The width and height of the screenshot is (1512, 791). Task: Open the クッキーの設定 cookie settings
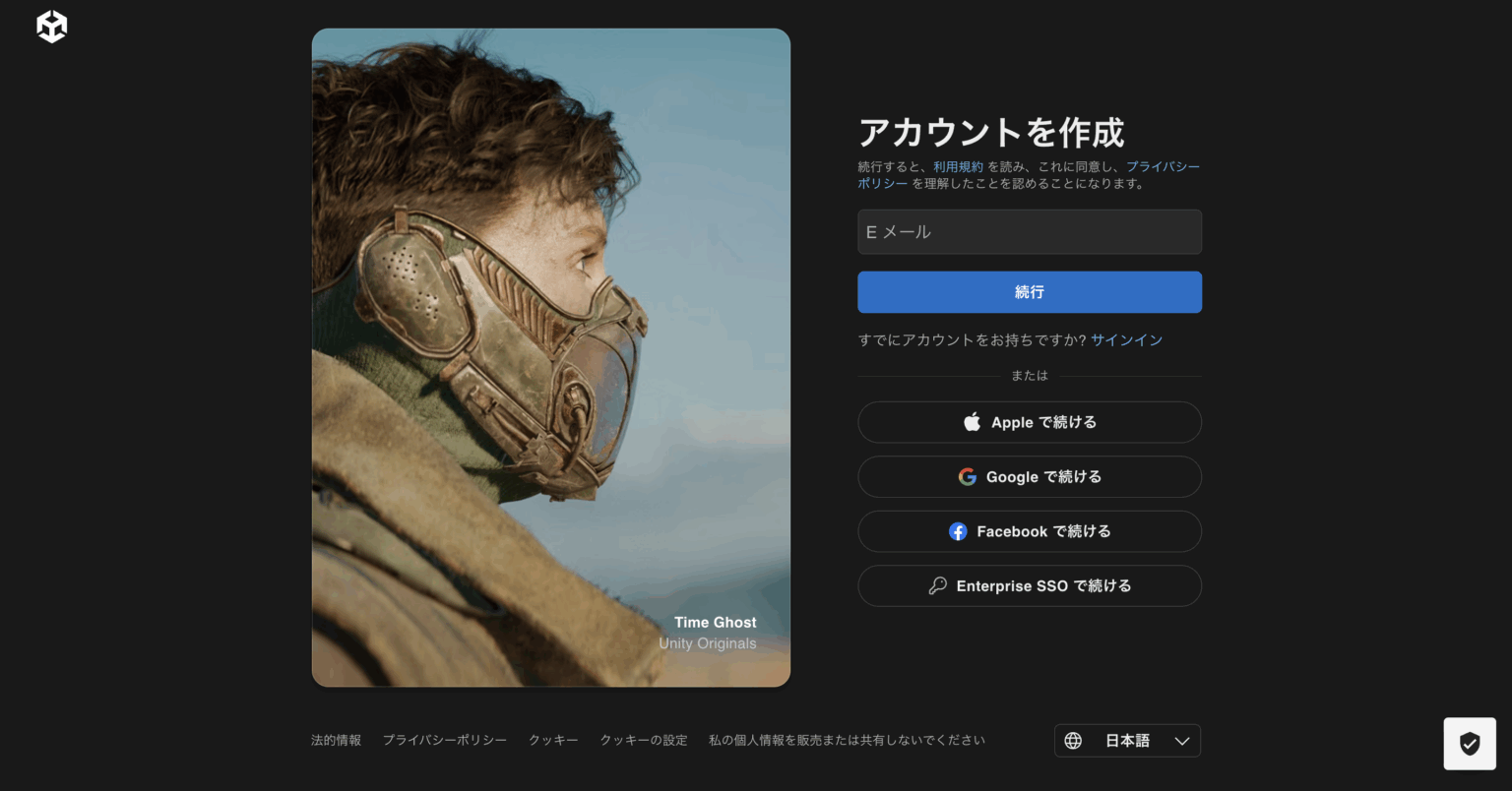643,740
